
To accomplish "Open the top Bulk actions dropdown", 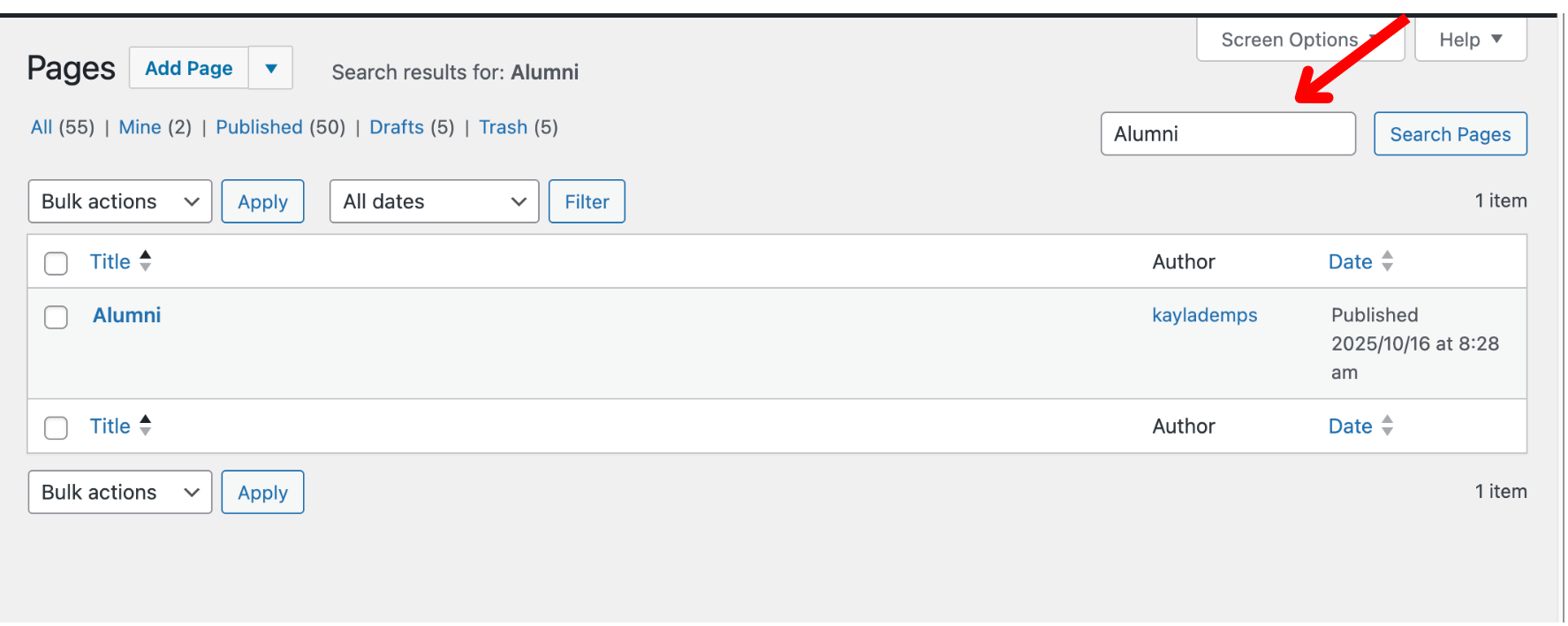I will 120,201.
